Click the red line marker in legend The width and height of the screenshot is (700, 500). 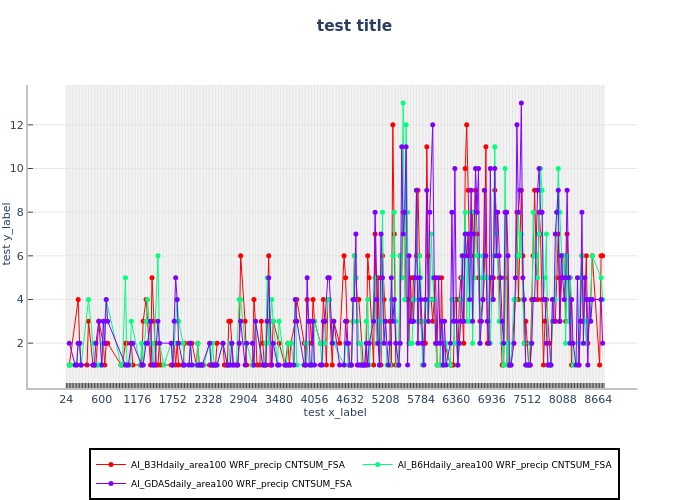coord(110,464)
